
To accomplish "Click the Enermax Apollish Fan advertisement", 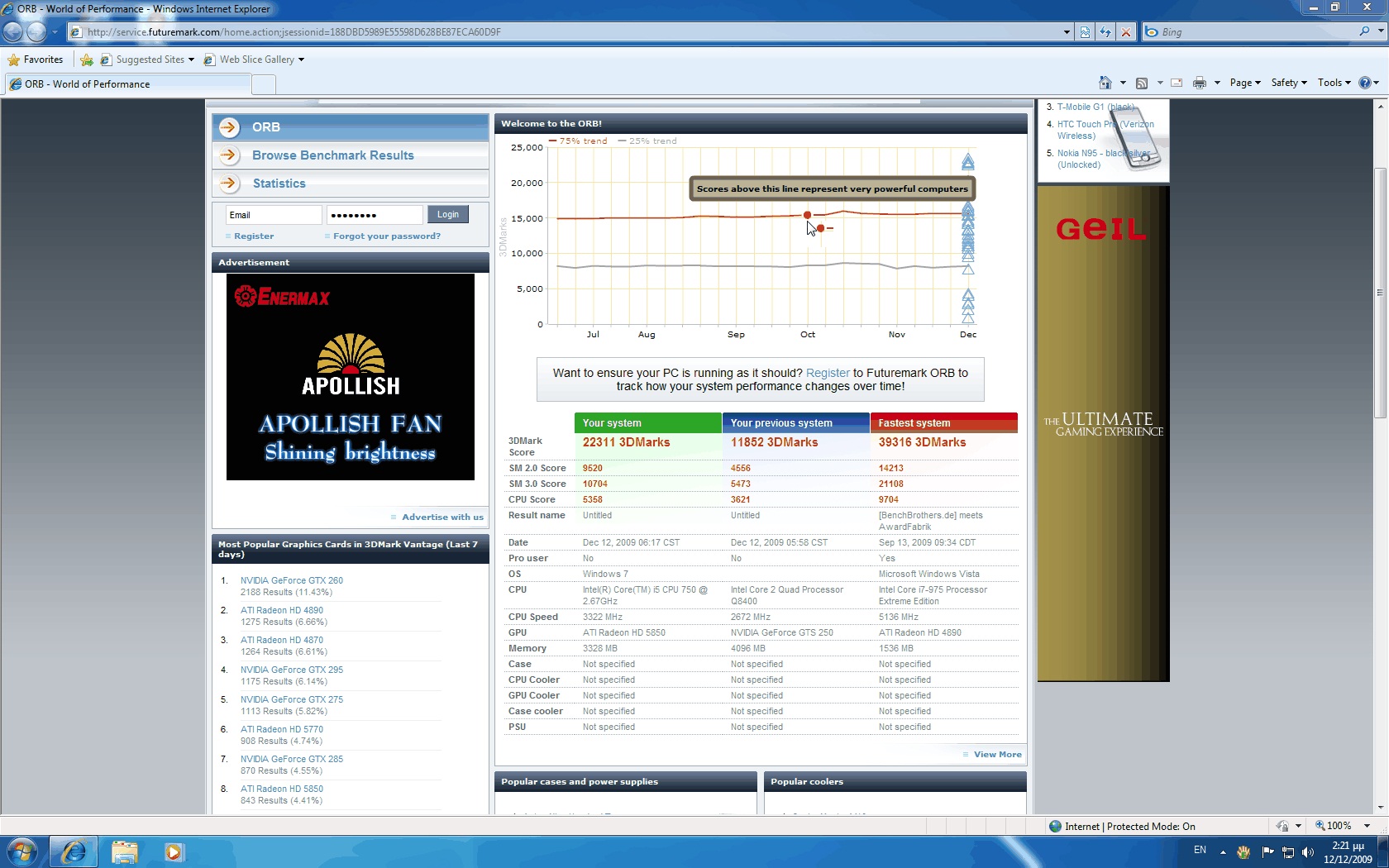I will pyautogui.click(x=351, y=377).
